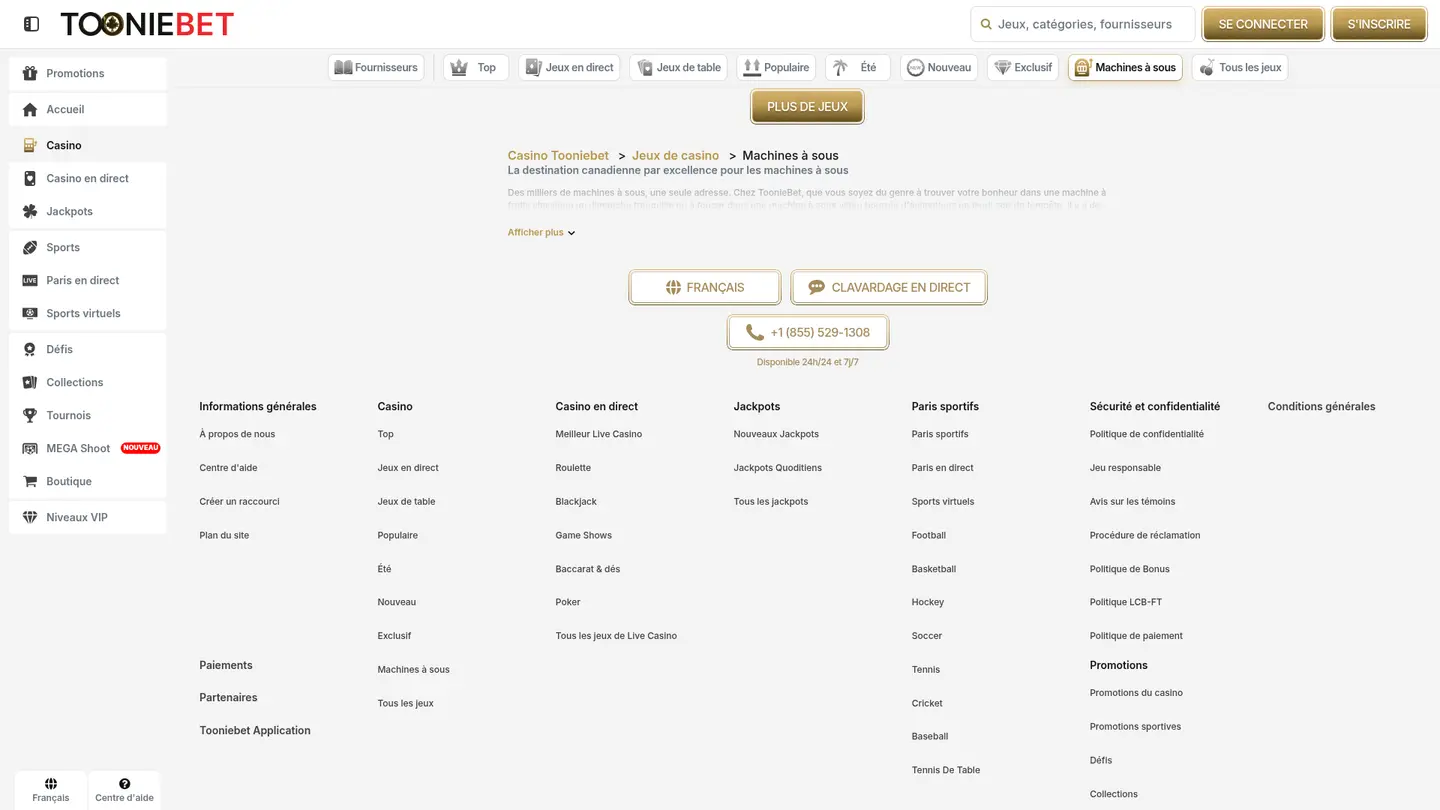Image resolution: width=1440 pixels, height=810 pixels.
Task: Open Casino via the slot icon in sidebar
Action: point(30,145)
